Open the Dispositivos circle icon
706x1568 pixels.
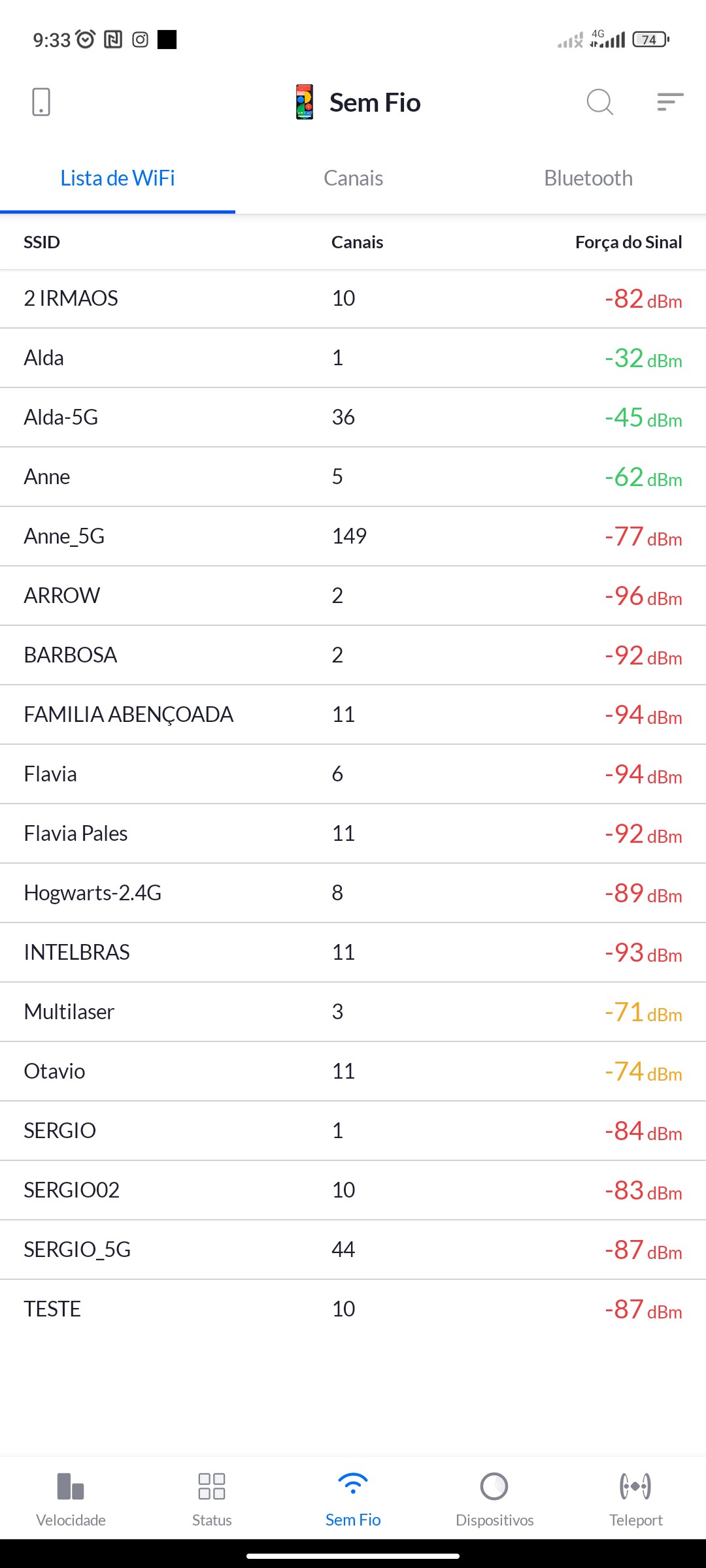coord(494,1487)
